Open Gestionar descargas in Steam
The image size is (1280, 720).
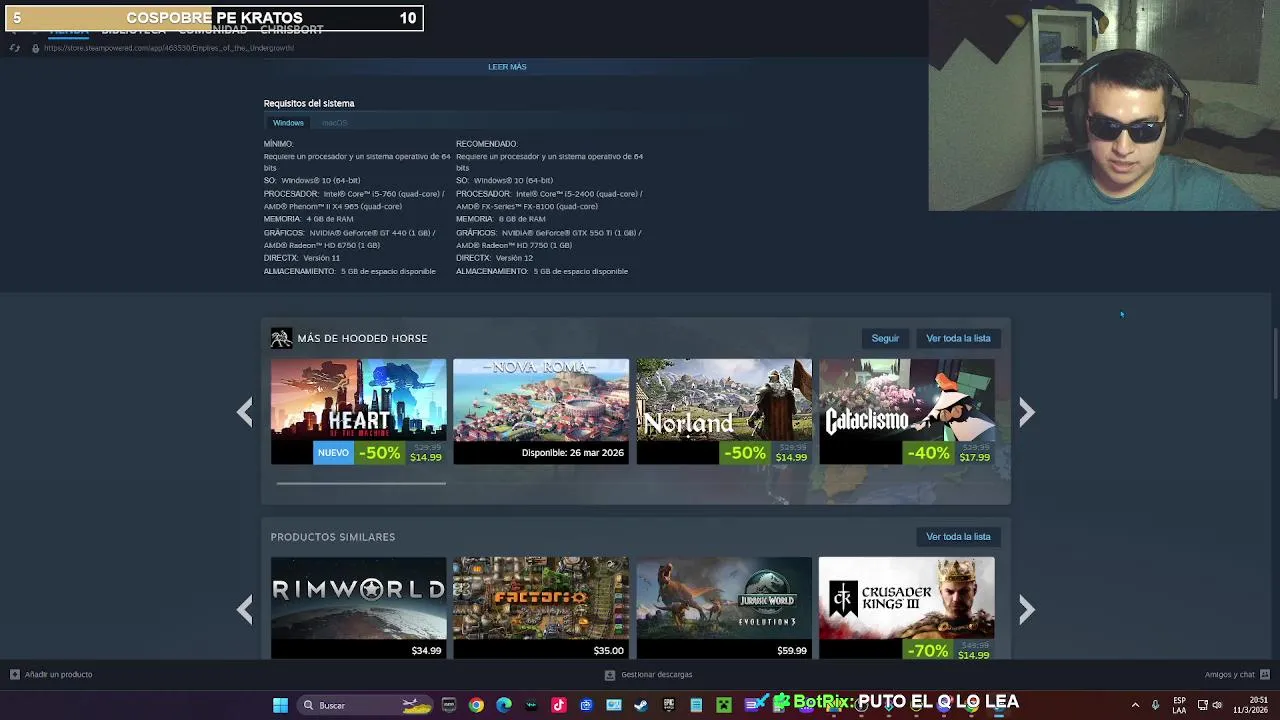pos(656,674)
